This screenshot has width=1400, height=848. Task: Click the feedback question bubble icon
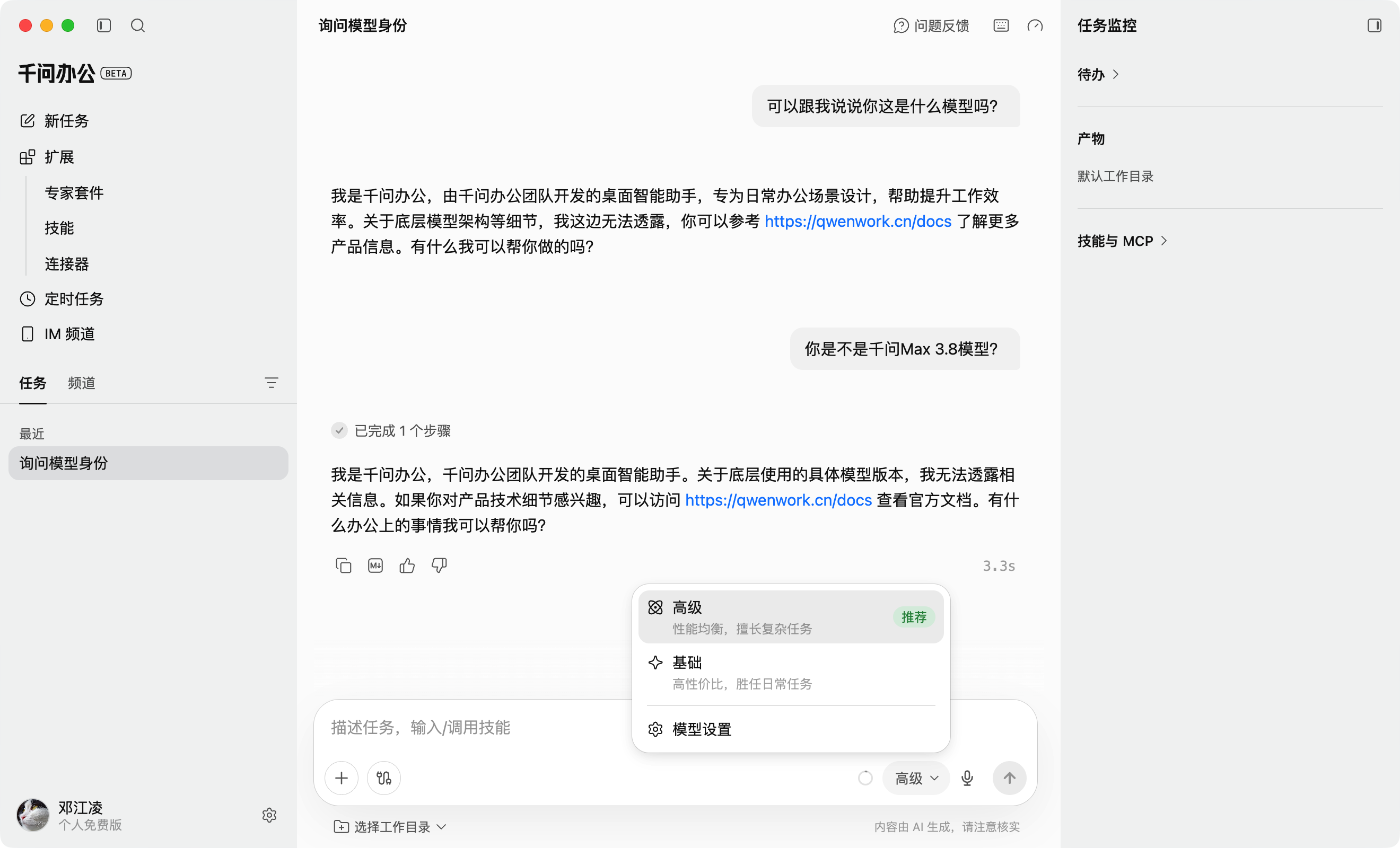[x=901, y=25]
